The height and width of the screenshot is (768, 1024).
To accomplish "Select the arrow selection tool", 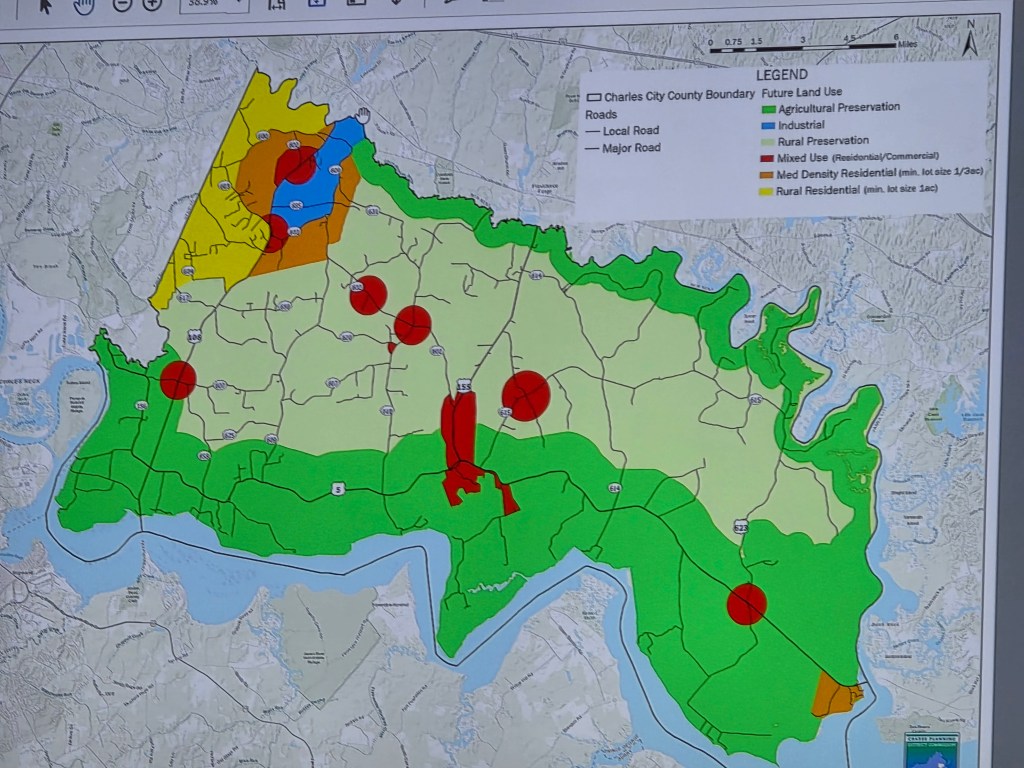I will [45, 4].
